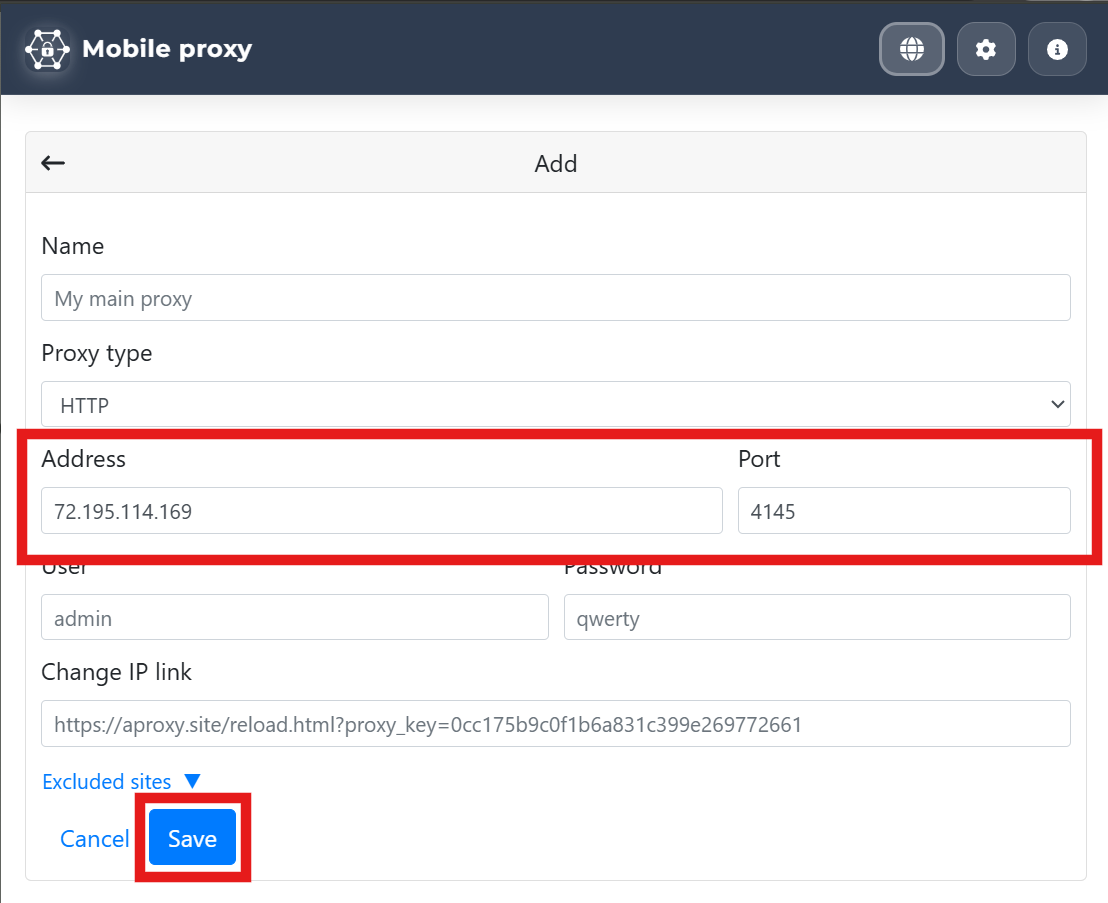Viewport: 1108px width, 903px height.
Task: Open the Proxy type HTTP dropdown
Action: tap(555, 405)
